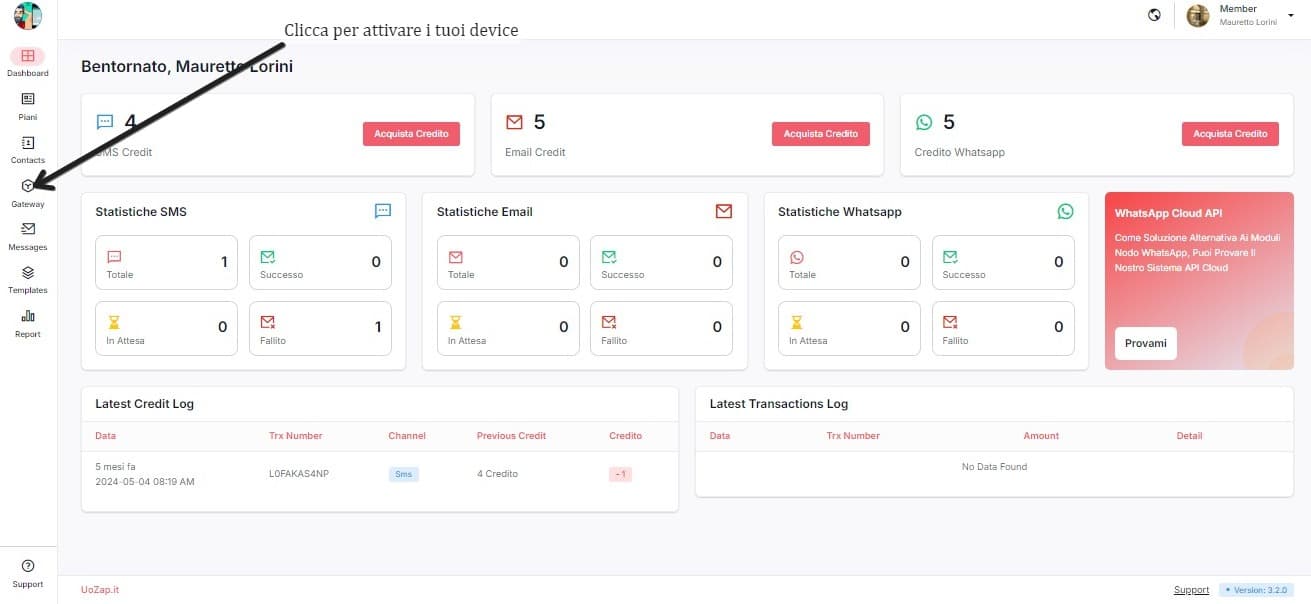This screenshot has height=604, width=1311.
Task: Open the Report sidebar icon
Action: (27, 317)
